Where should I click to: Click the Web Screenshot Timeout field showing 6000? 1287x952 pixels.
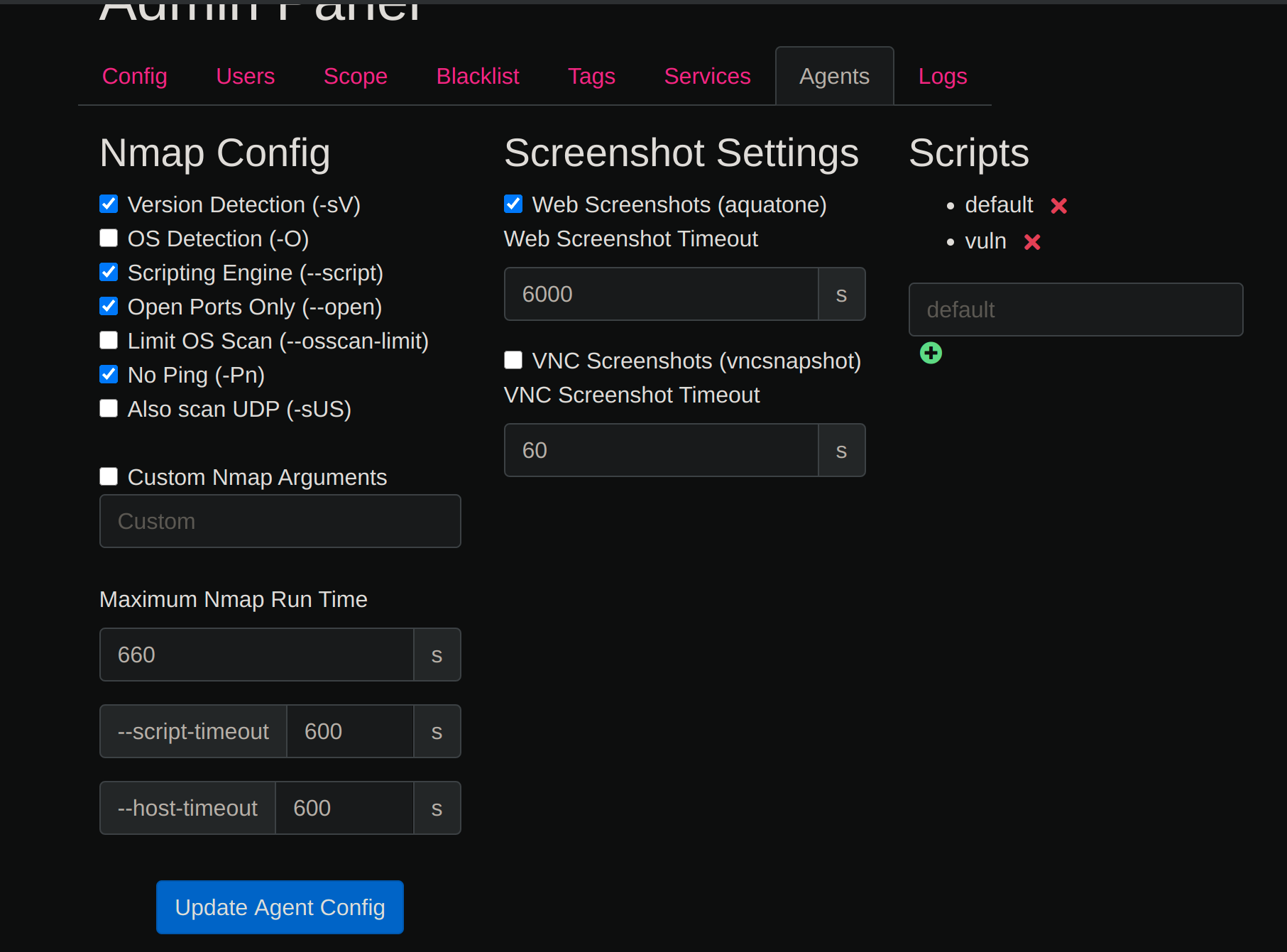point(660,293)
